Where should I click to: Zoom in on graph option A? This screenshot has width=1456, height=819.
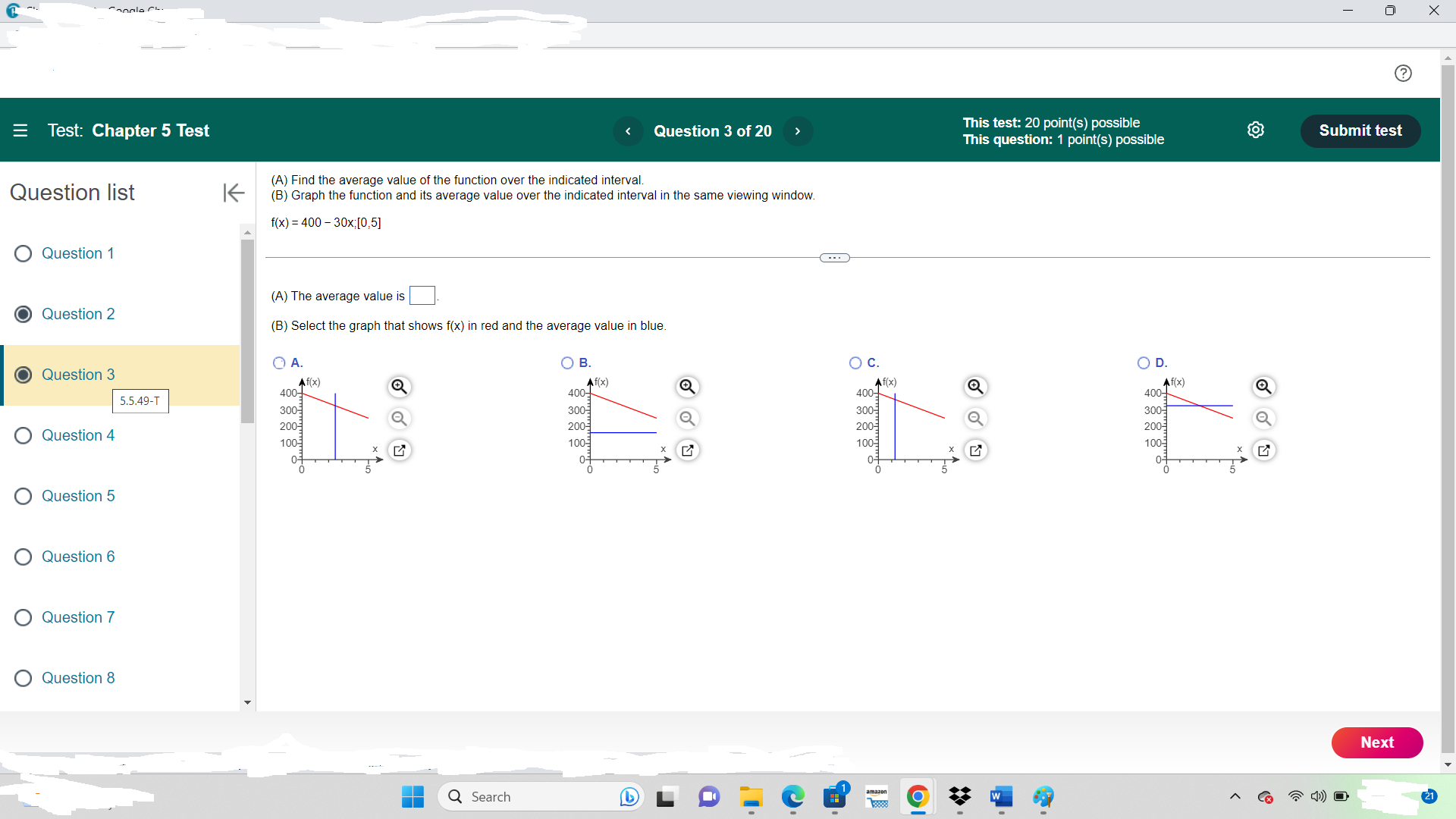[x=400, y=387]
